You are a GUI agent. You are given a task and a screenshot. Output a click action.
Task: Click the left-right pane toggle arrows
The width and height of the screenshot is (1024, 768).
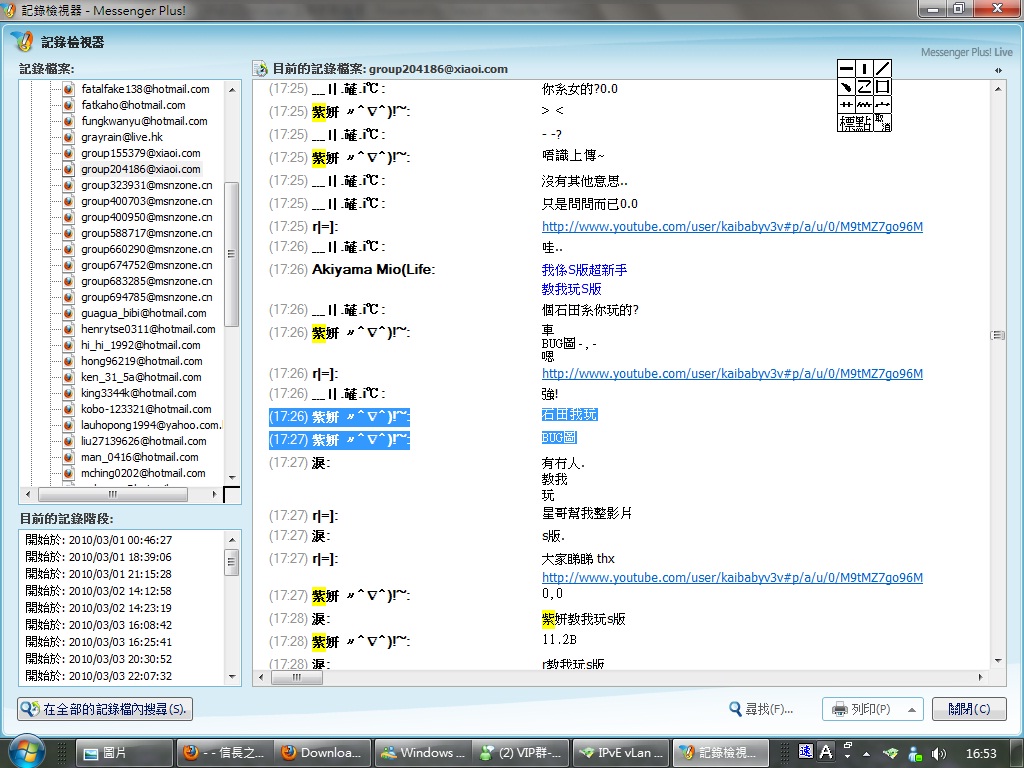click(998, 70)
